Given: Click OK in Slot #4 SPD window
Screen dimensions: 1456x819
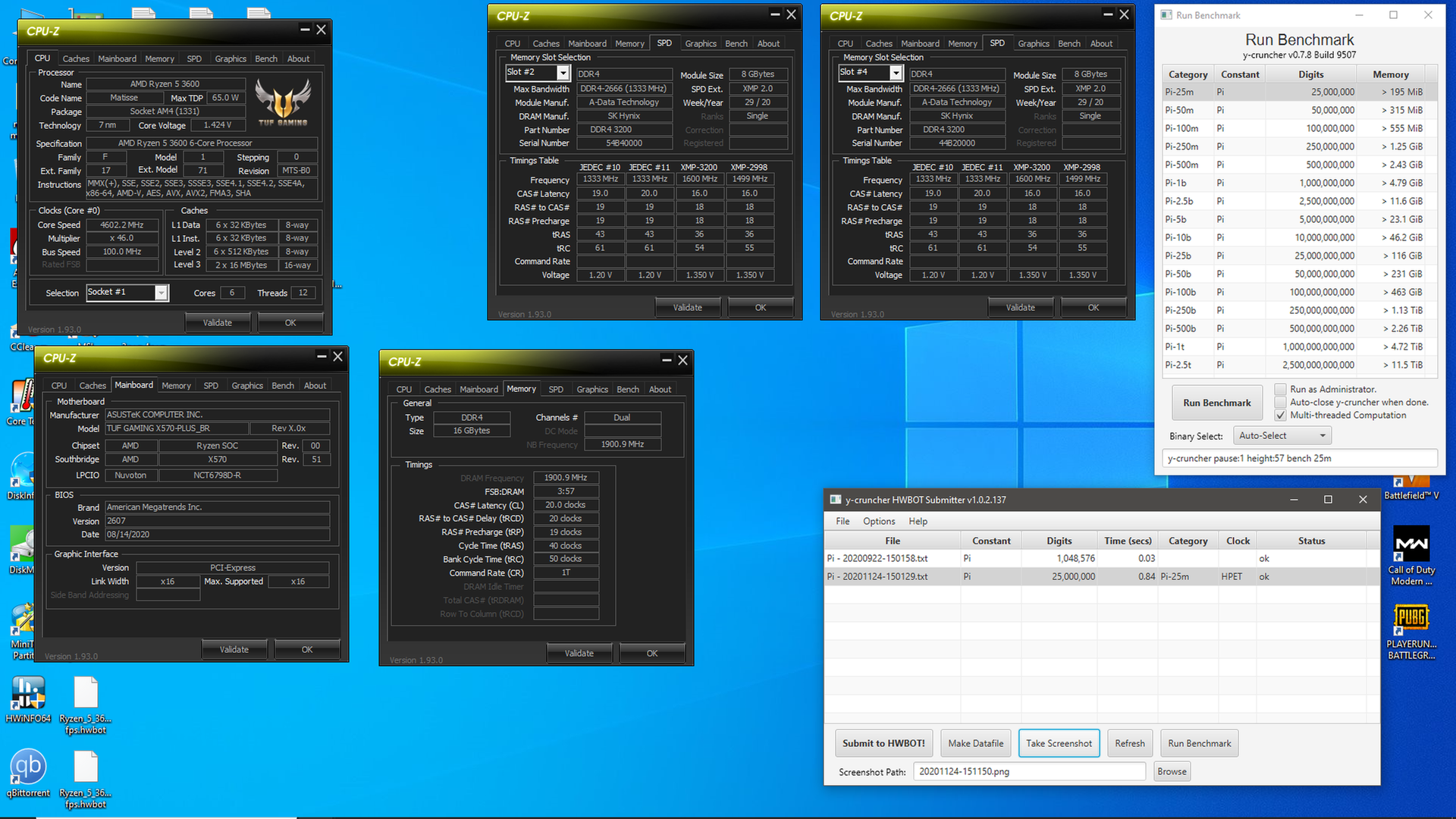Looking at the screenshot, I should pos(1094,307).
